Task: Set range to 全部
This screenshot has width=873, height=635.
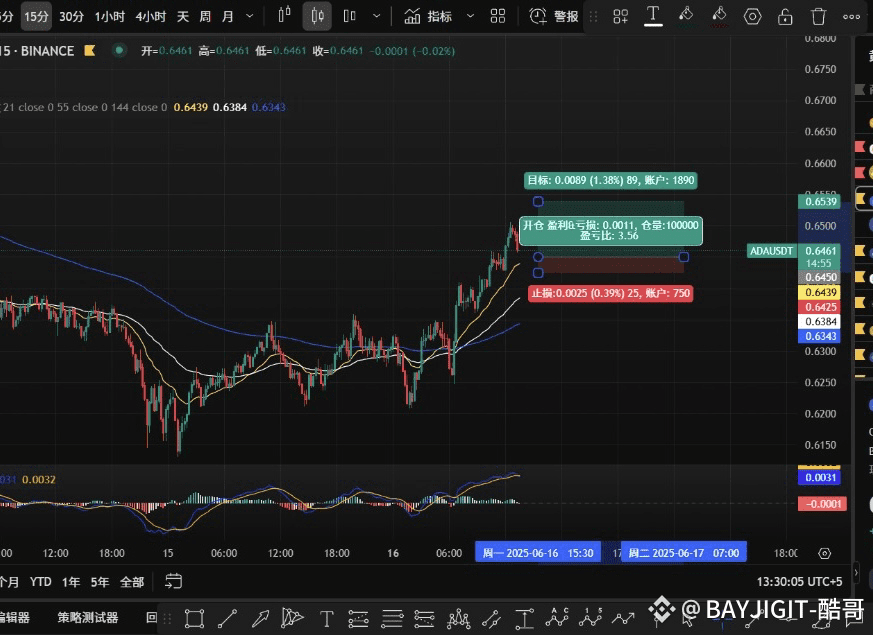Action: (x=132, y=582)
